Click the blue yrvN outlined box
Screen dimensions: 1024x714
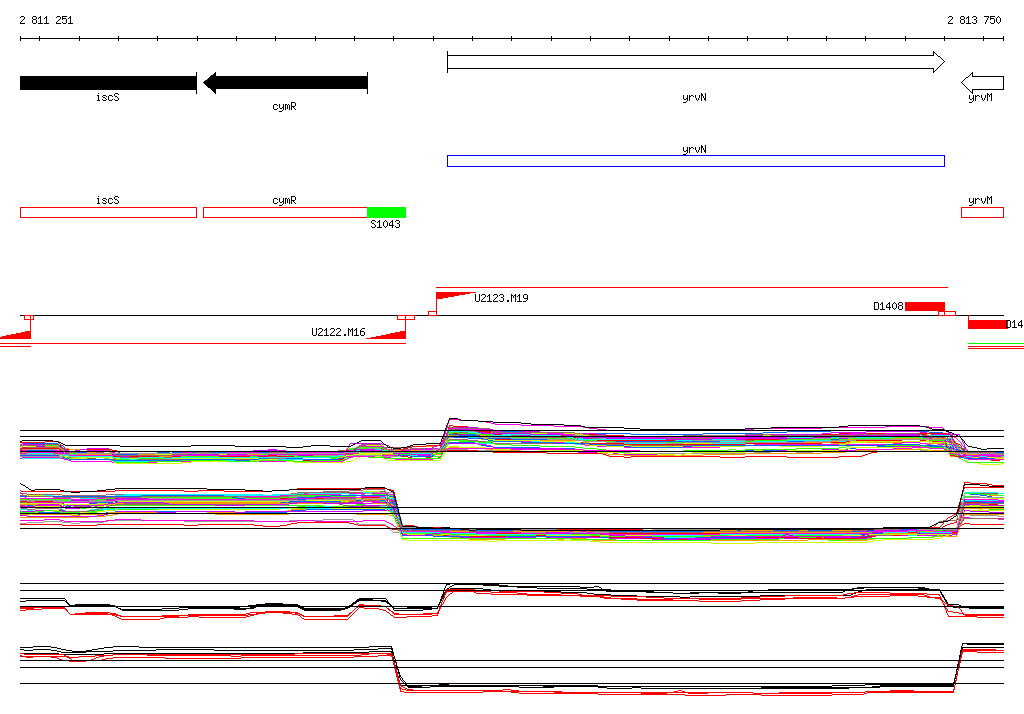(696, 161)
